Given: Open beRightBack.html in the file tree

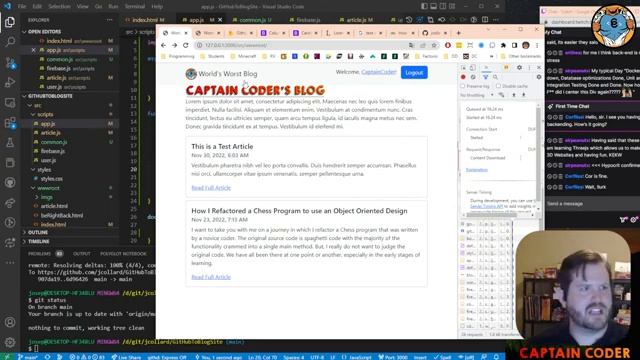Looking at the screenshot, I should point(62,215).
